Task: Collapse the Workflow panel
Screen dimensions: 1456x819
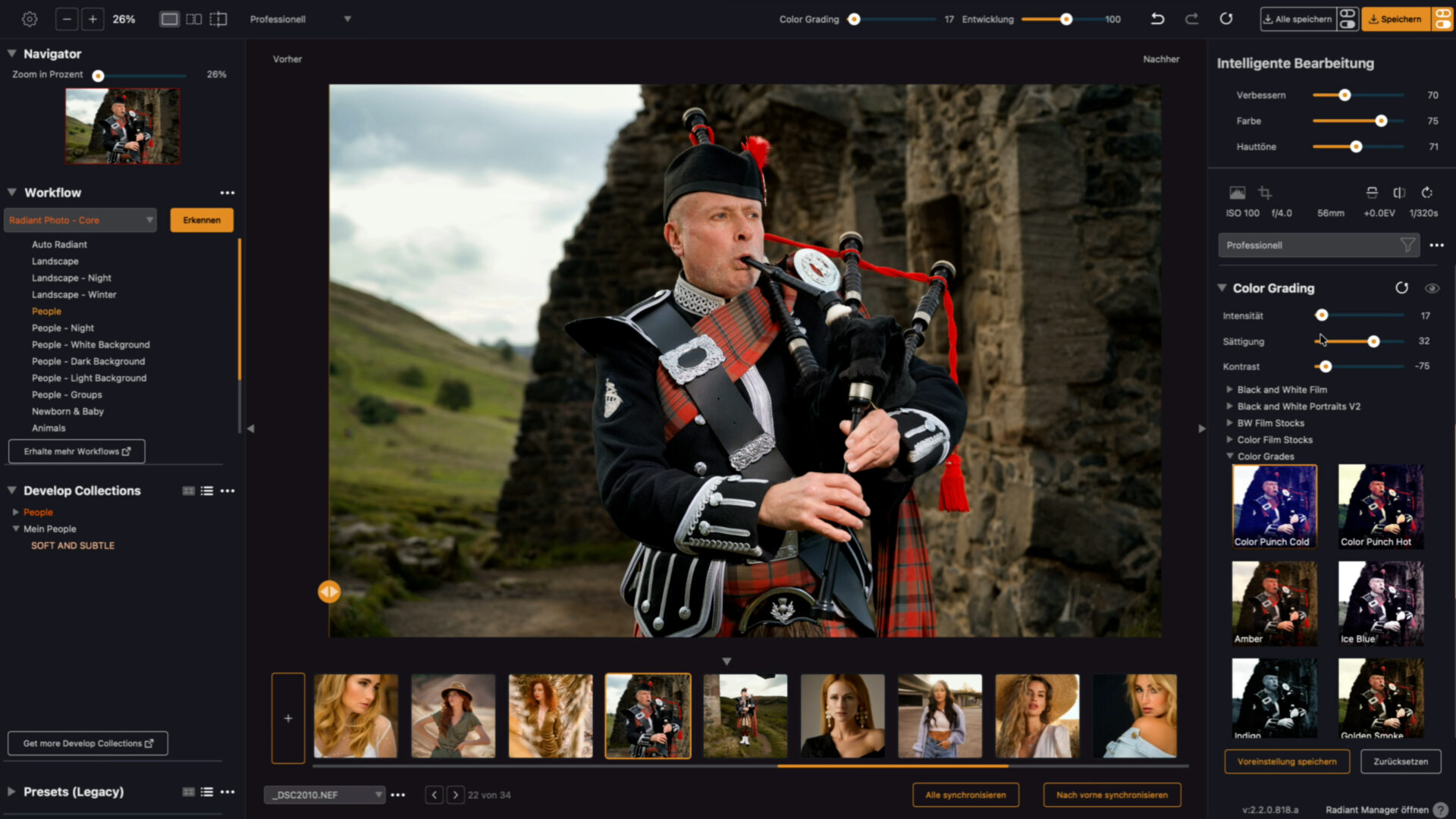Action: tap(12, 193)
